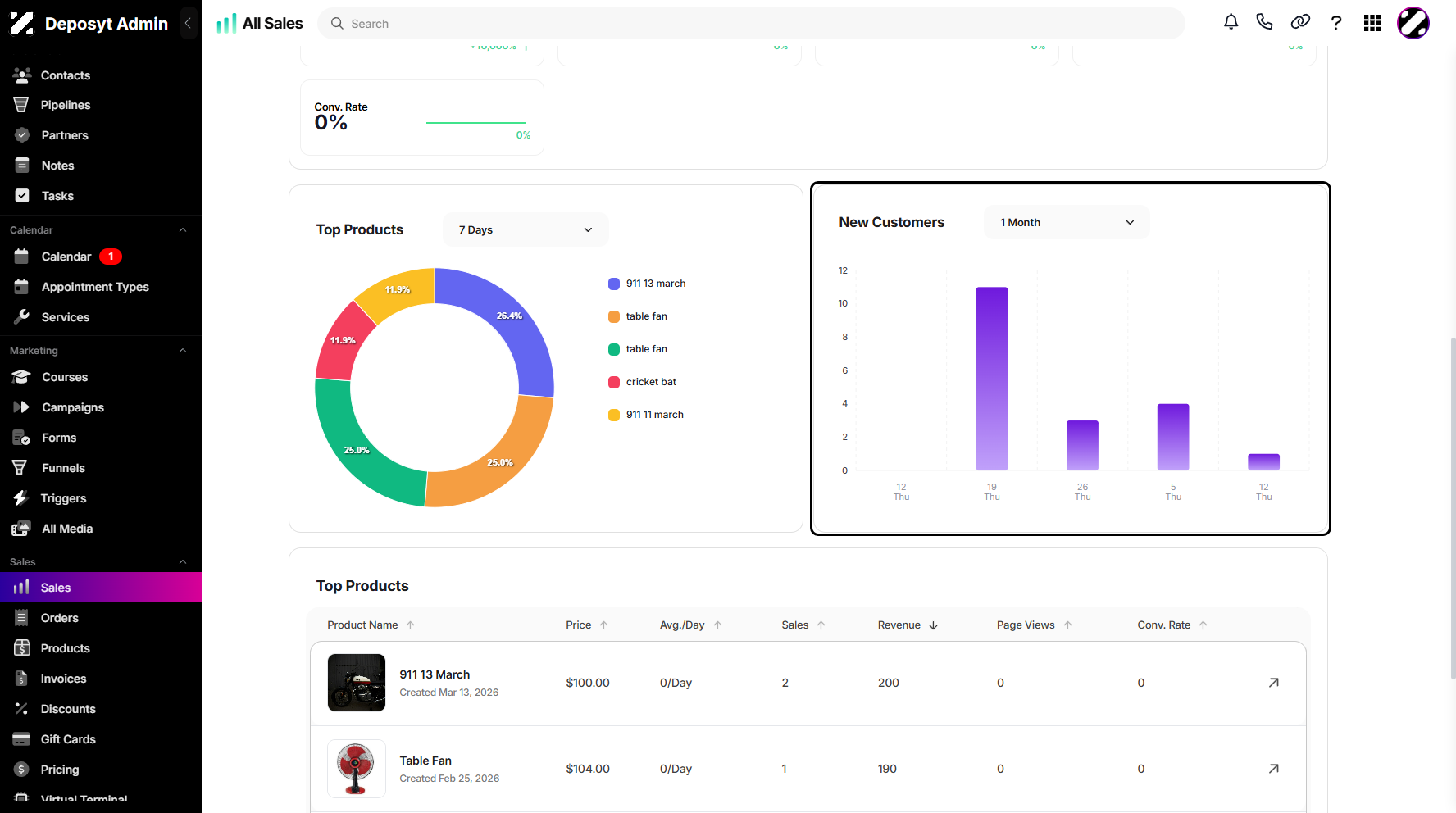
Task: Collapse the Calendar sidebar section
Action: (x=183, y=230)
